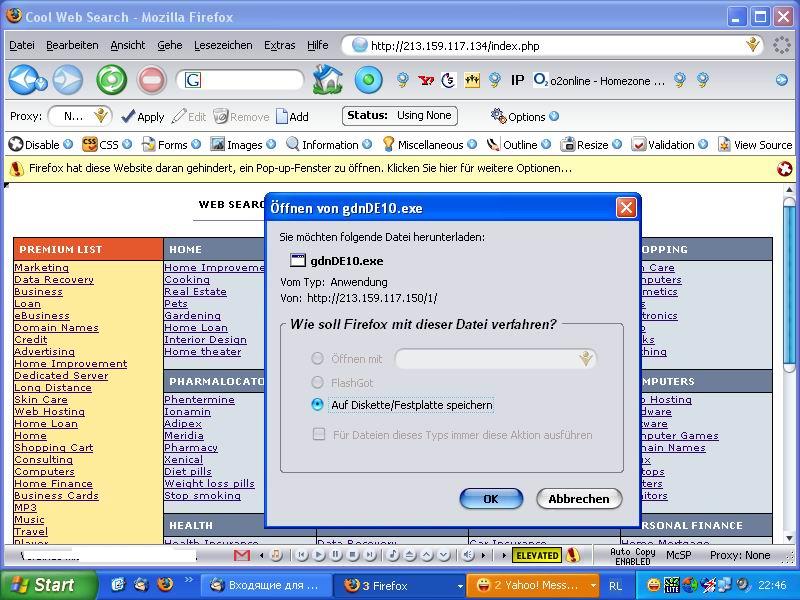Click the address field showing 213.159.117.134/index.php
The height and width of the screenshot is (600, 800).
coord(554,46)
